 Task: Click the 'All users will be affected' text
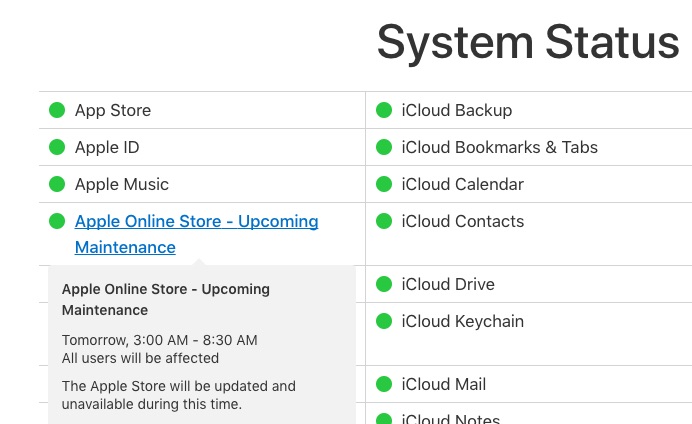[x=140, y=358]
